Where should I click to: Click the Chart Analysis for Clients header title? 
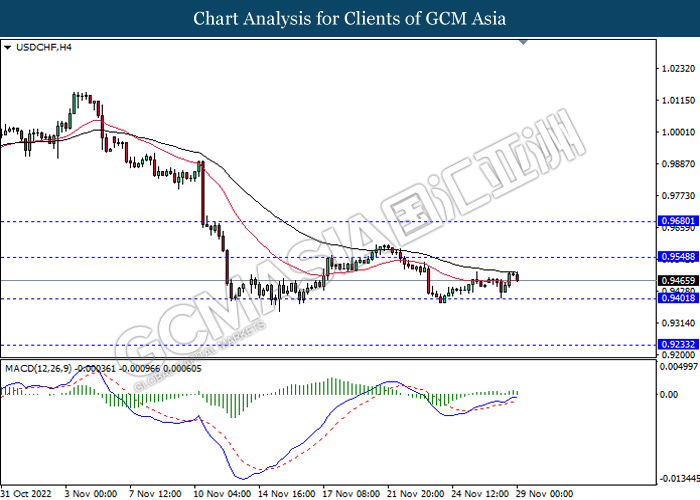[x=350, y=18]
